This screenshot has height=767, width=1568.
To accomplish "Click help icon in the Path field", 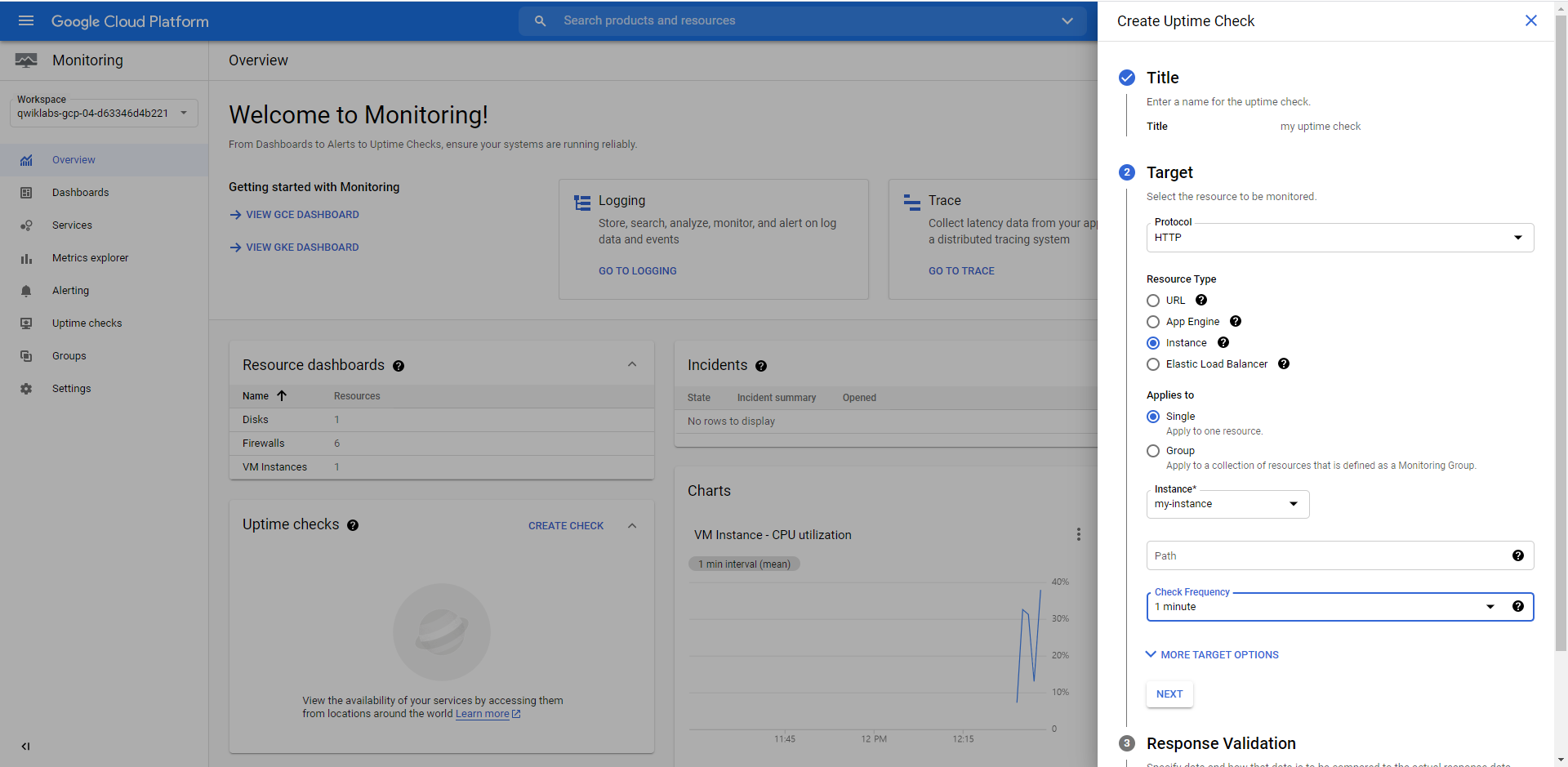I will coord(1518,555).
